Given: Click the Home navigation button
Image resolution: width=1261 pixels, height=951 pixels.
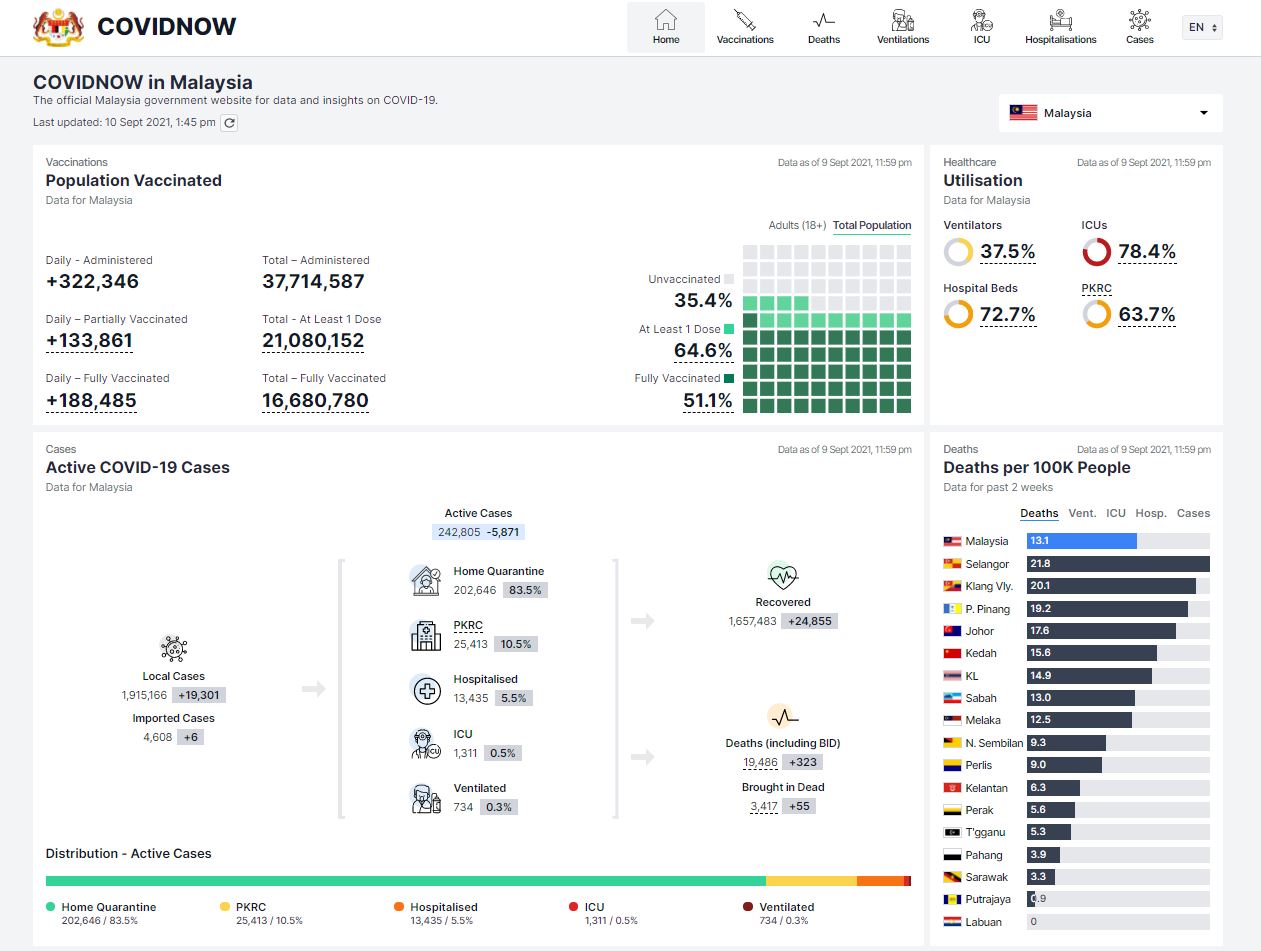Looking at the screenshot, I should [665, 28].
